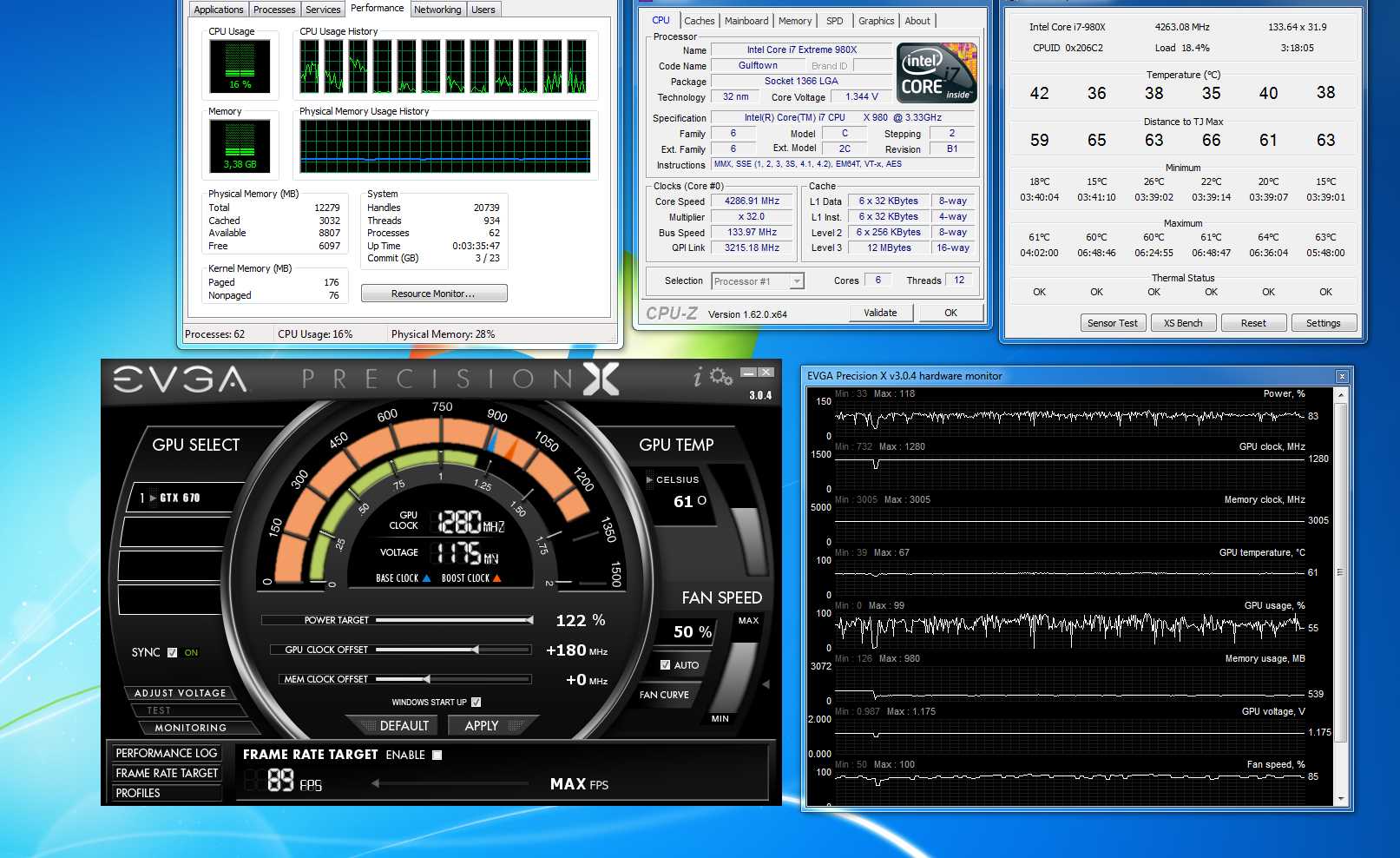Screen dimensions: 1400x858
Task: Expand the Celsius temperature unit selector
Action: 649,479
